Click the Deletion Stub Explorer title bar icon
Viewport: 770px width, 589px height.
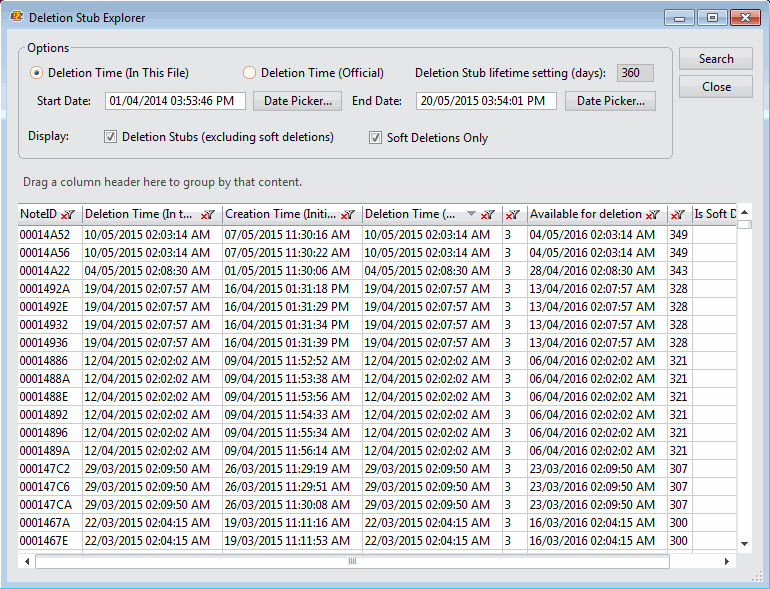(x=16, y=17)
